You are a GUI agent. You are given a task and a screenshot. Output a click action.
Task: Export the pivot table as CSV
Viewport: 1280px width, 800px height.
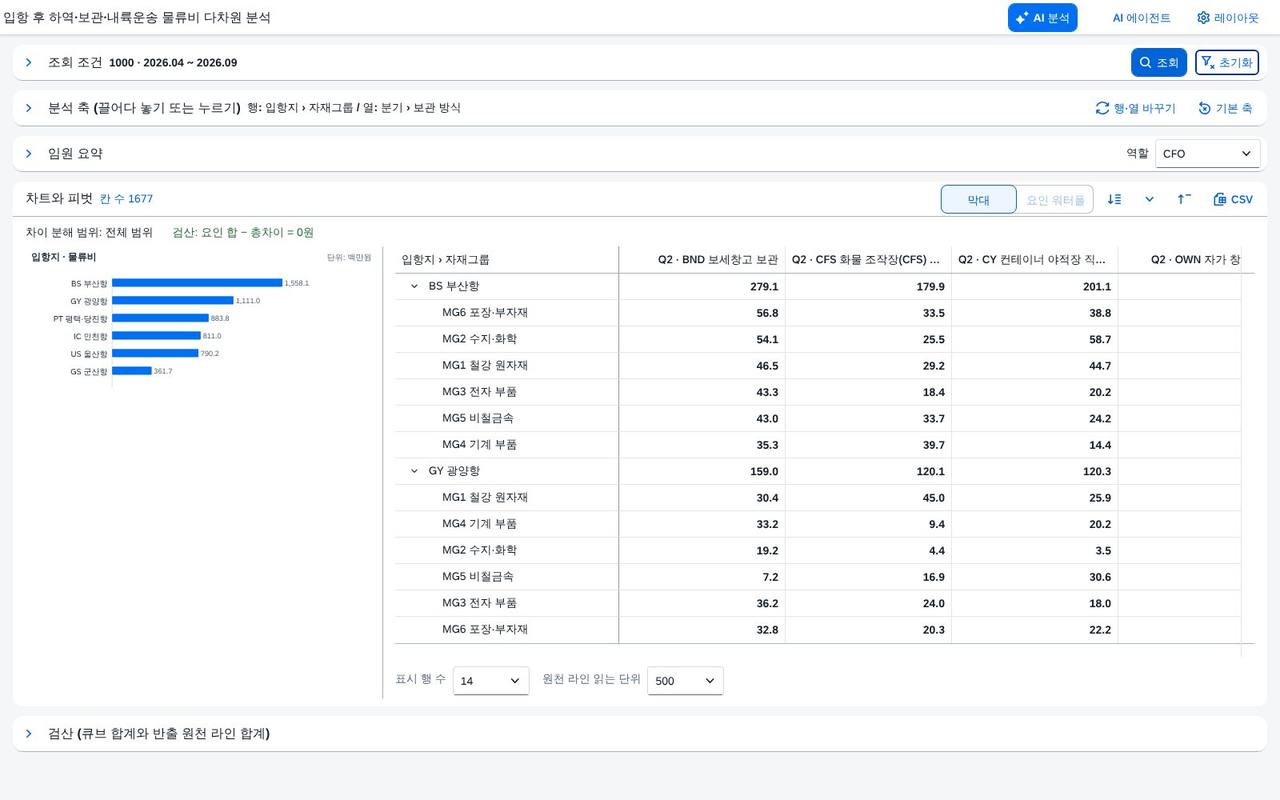click(x=1233, y=199)
